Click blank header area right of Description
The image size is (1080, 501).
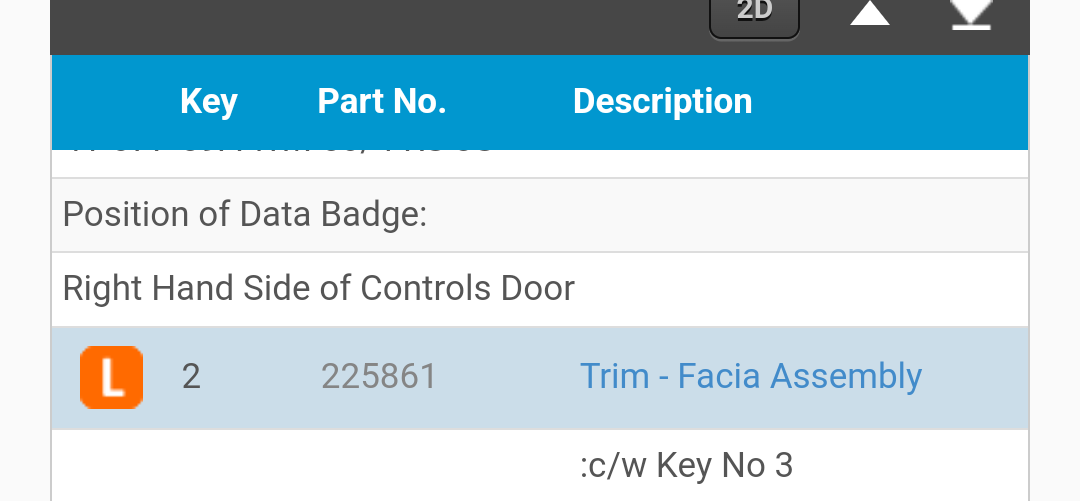pos(890,101)
